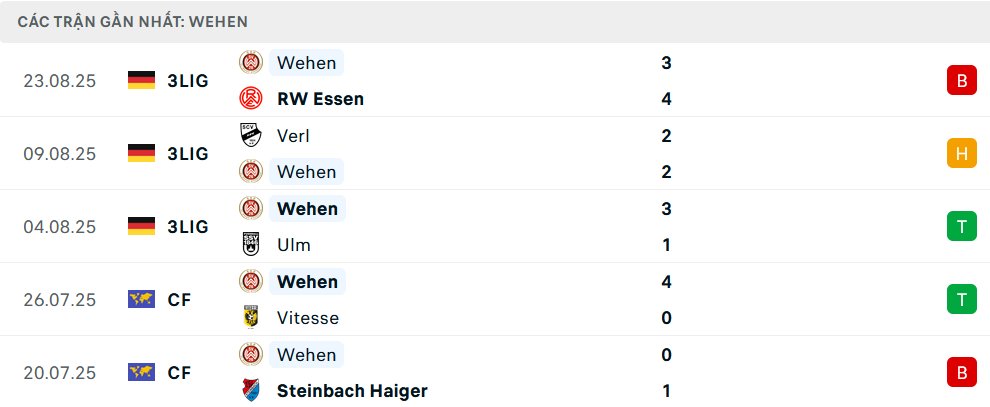Select the CF competition label on 20.07.25
The image size is (990, 407).
coord(179,372)
